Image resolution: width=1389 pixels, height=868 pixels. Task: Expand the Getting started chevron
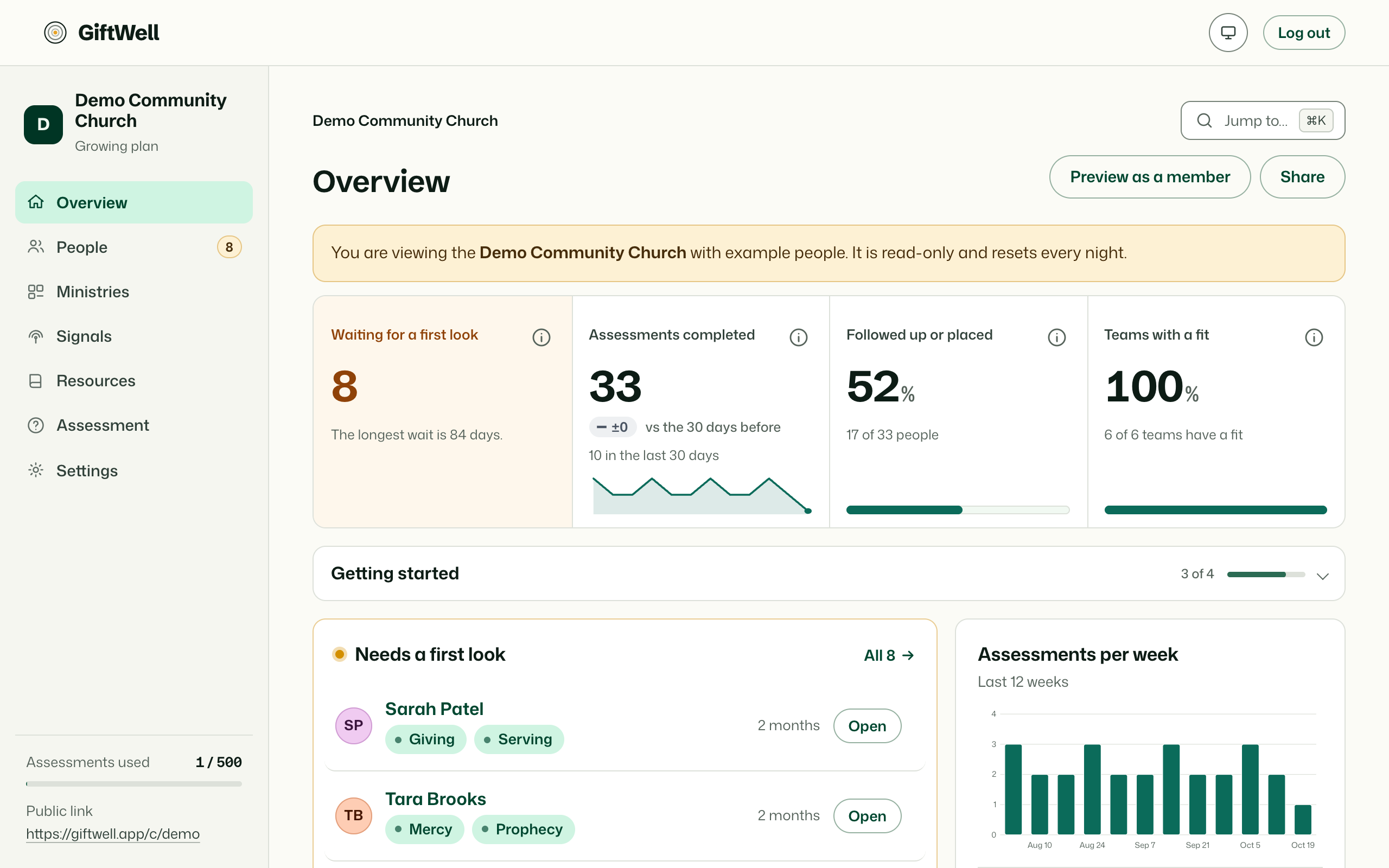[1322, 576]
